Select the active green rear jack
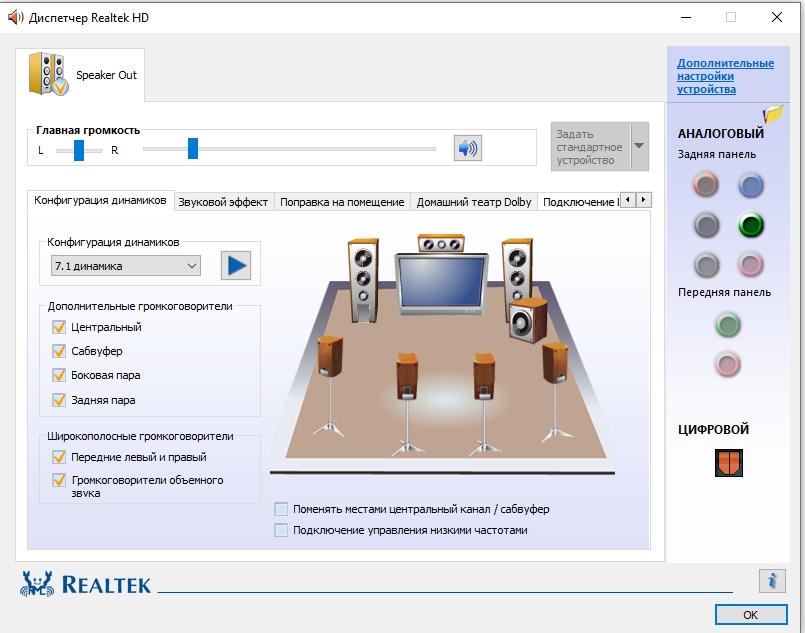Image resolution: width=805 pixels, height=633 pixels. pyautogui.click(x=751, y=225)
